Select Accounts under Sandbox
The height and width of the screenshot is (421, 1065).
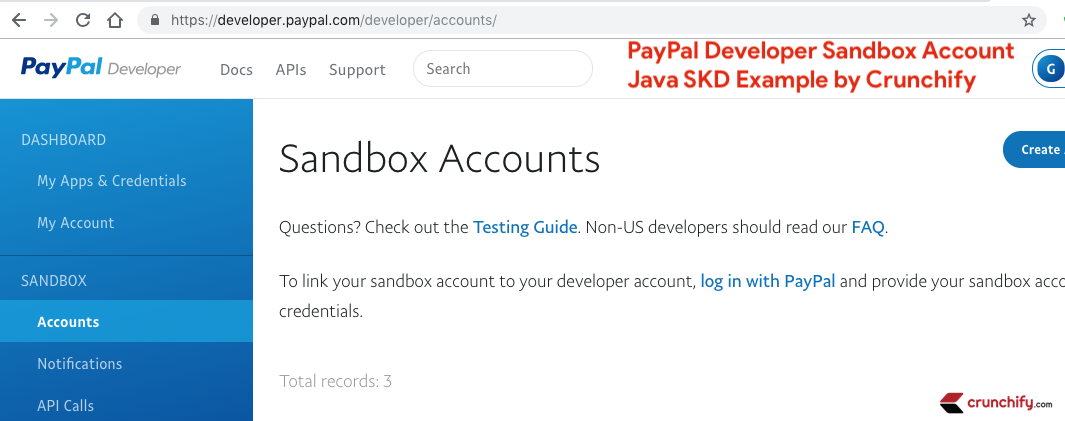(x=68, y=322)
